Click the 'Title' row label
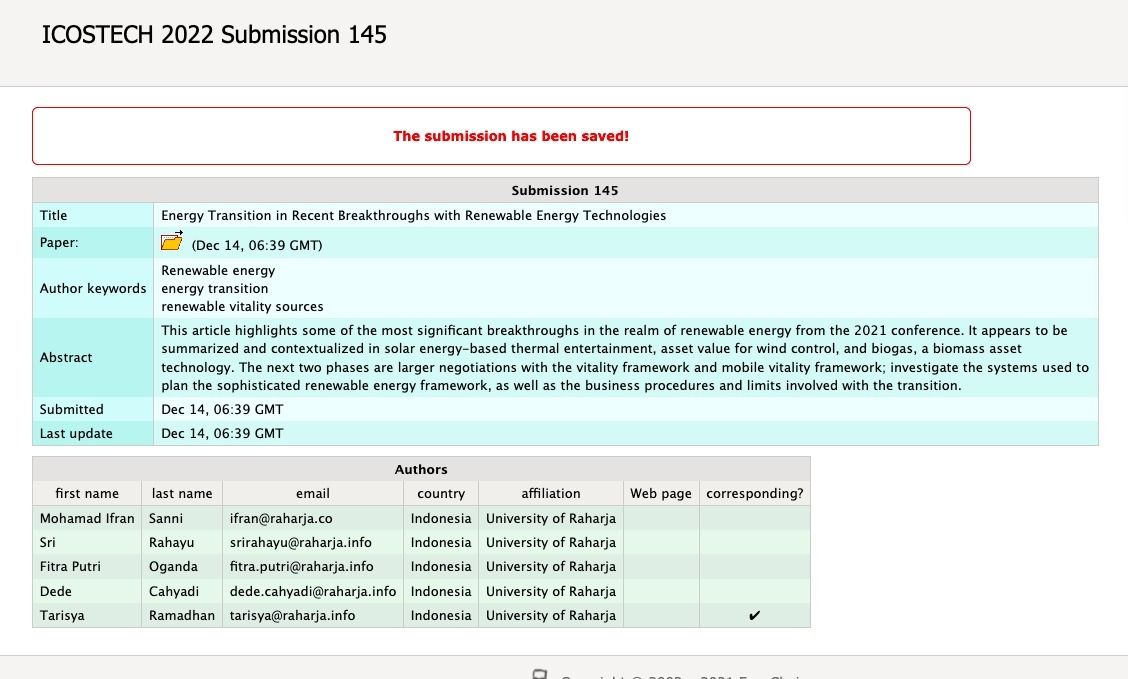1128x679 pixels. (x=53, y=216)
